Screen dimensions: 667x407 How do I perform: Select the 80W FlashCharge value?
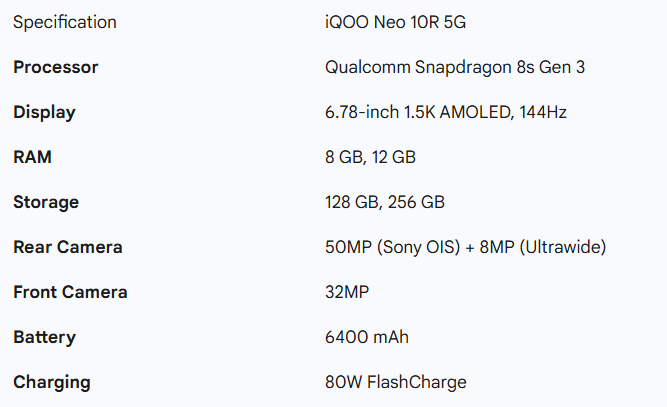pos(396,382)
